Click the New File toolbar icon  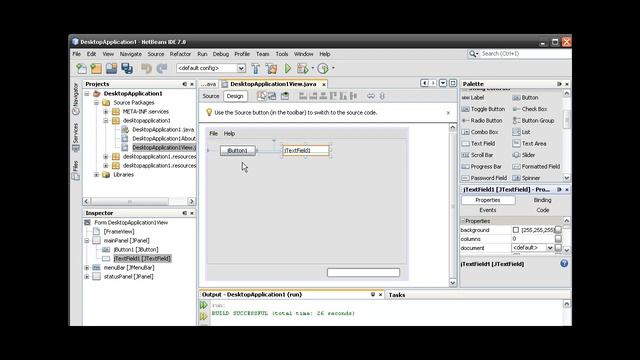pyautogui.click(x=81, y=68)
